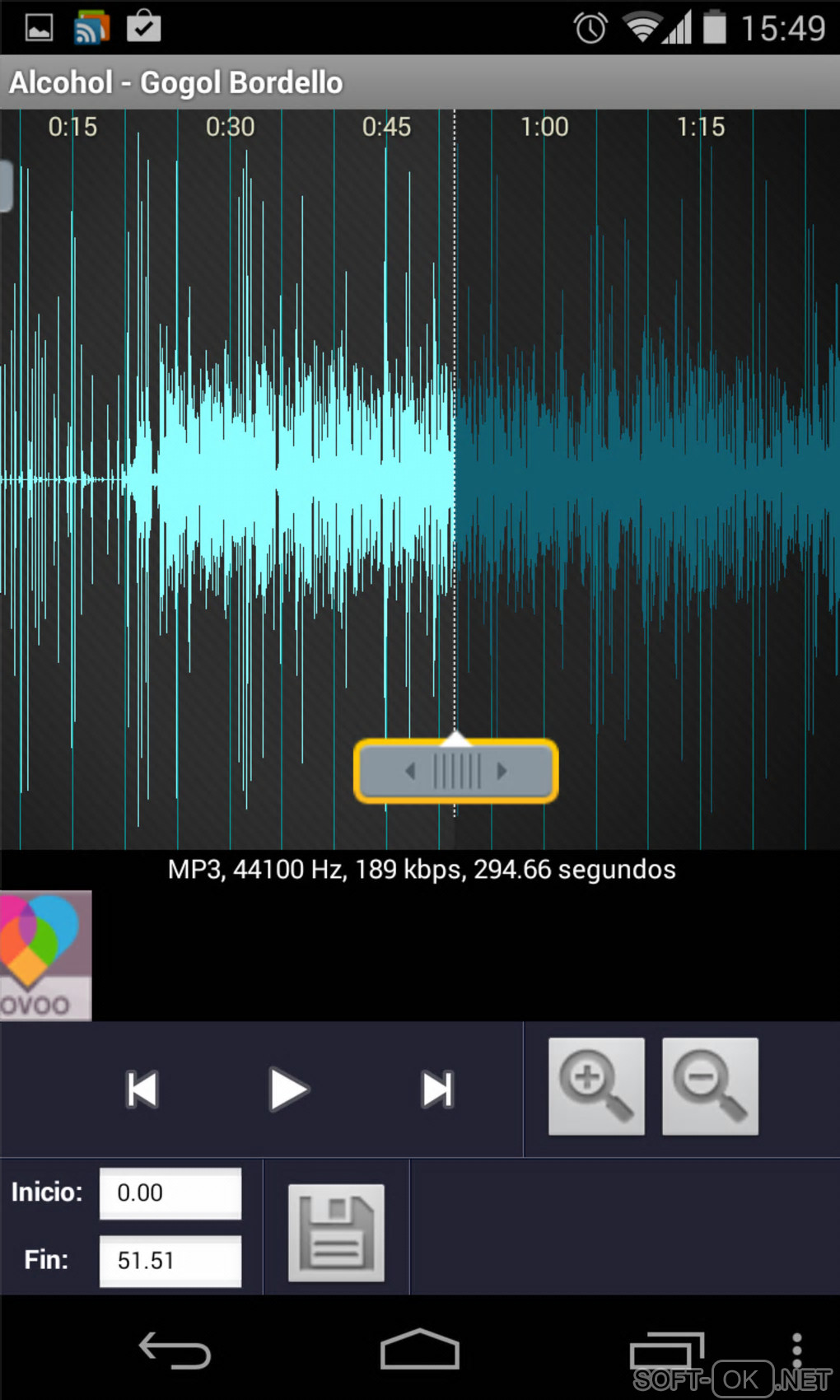Select the yellow end marker handle
Image resolution: width=840 pixels, height=1400 pixels.
click(456, 771)
